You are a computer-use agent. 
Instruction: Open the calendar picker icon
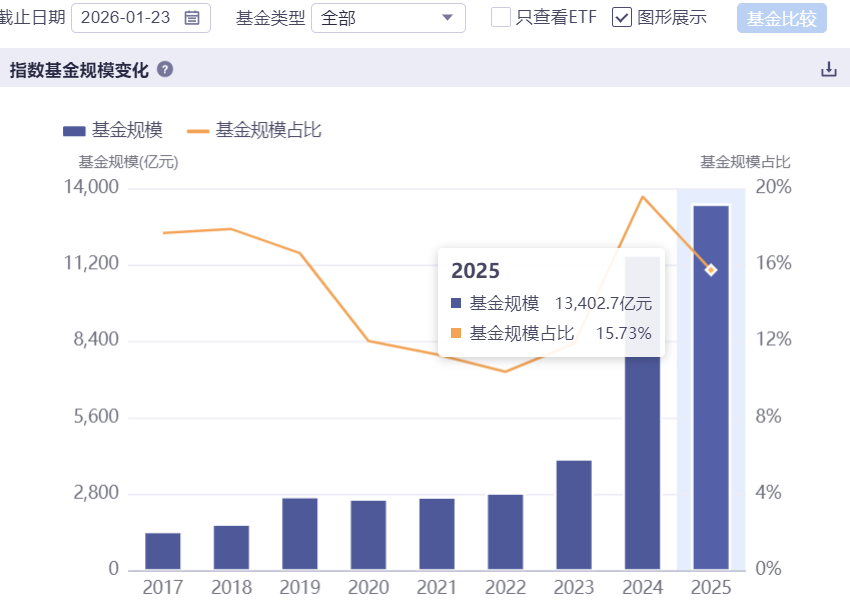(192, 18)
